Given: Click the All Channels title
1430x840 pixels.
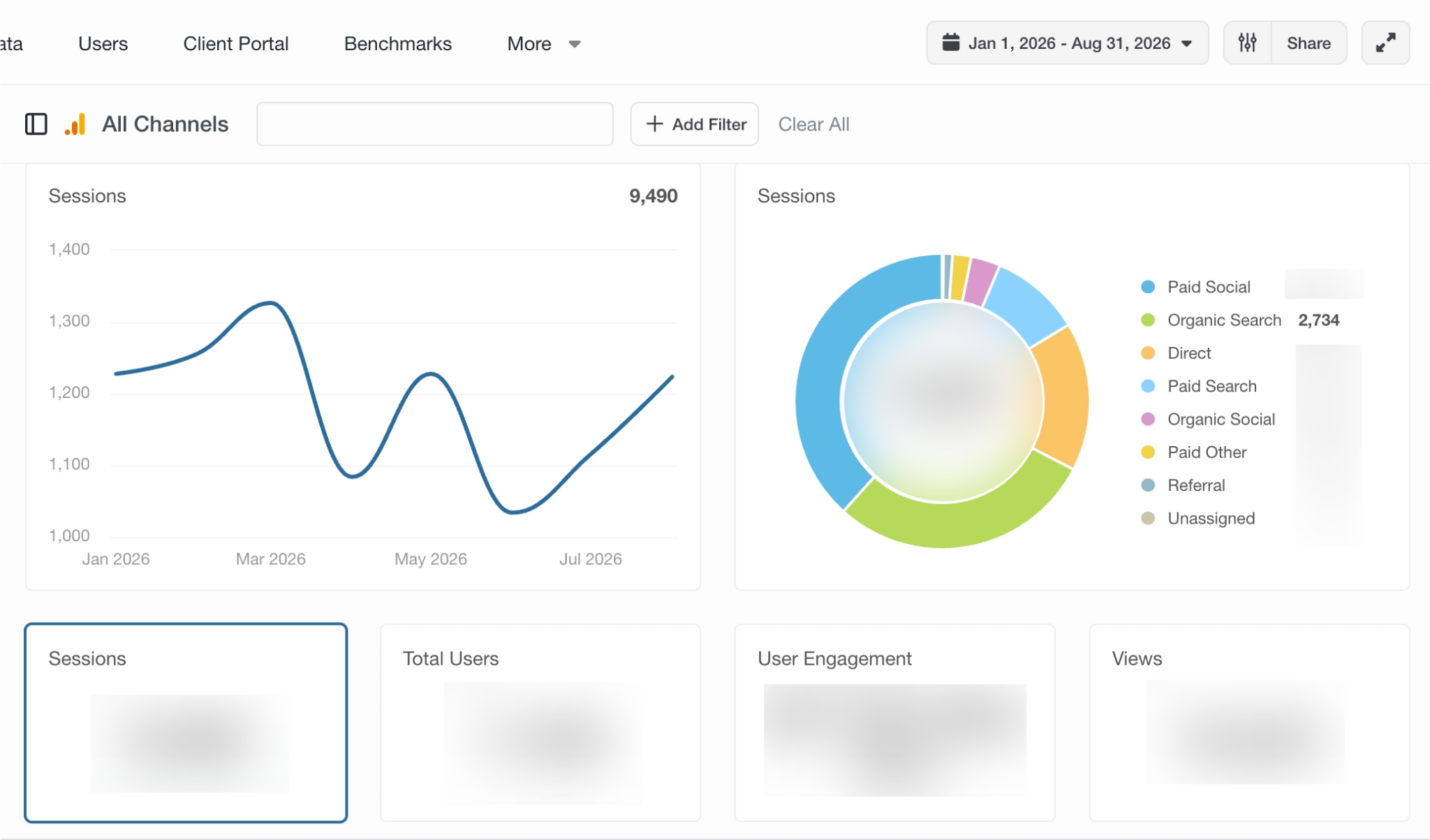Looking at the screenshot, I should coord(165,124).
